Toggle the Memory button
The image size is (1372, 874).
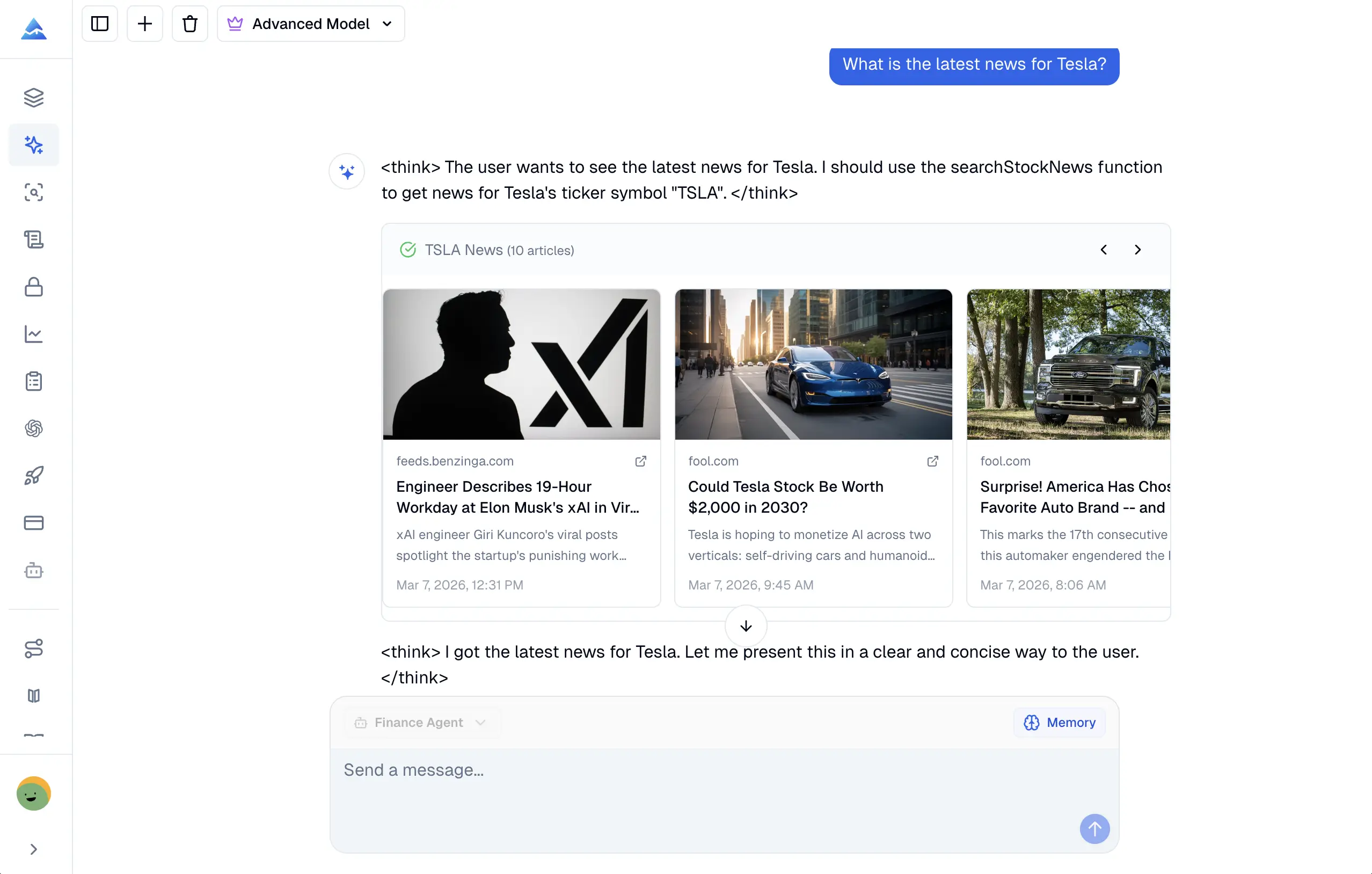coord(1059,723)
